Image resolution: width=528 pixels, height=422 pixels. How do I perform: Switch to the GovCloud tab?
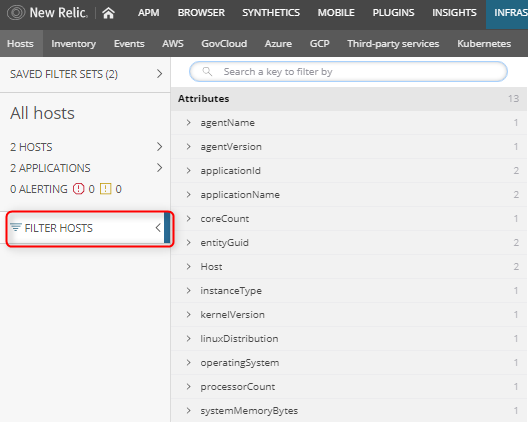pyautogui.click(x=224, y=43)
